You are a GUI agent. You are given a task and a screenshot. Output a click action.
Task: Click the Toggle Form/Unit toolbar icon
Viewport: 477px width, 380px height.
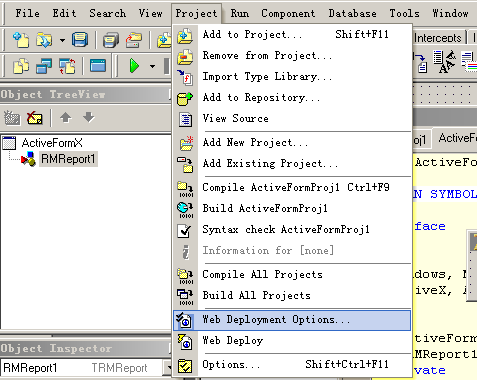67,66
